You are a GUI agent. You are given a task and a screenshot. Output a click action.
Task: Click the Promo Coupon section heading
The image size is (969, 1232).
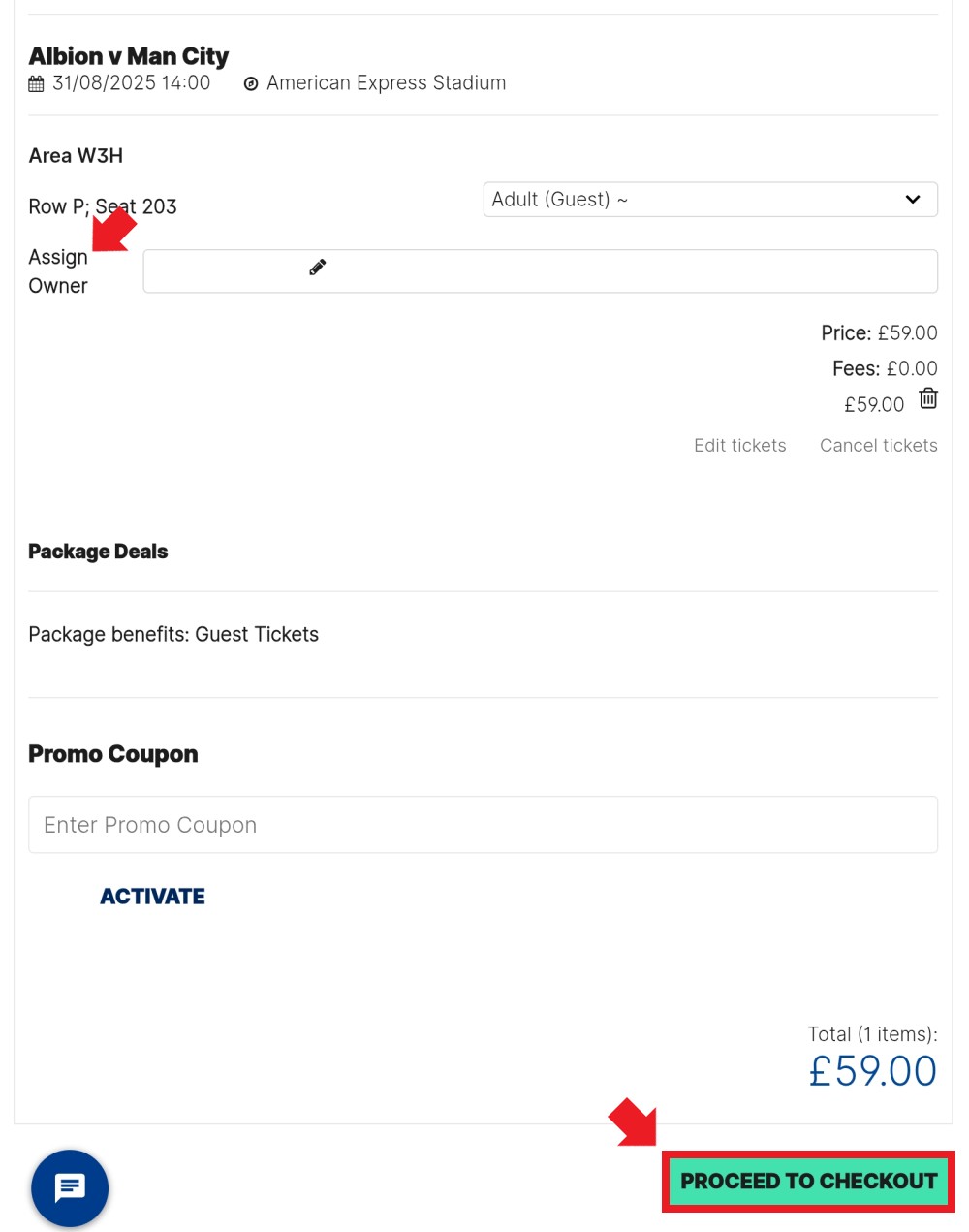pyautogui.click(x=113, y=754)
